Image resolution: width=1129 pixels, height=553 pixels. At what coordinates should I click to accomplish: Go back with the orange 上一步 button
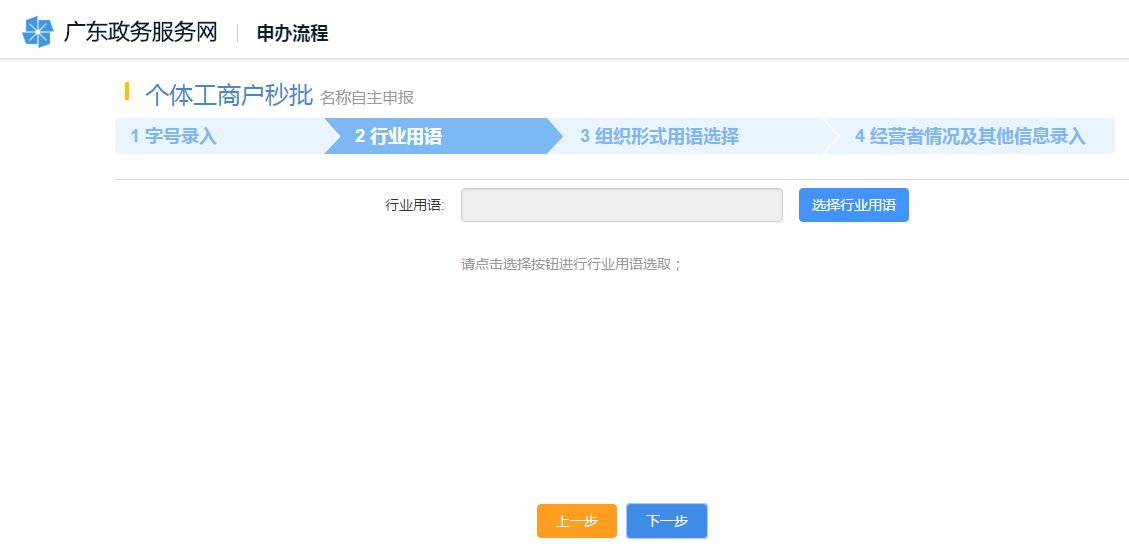click(x=576, y=521)
